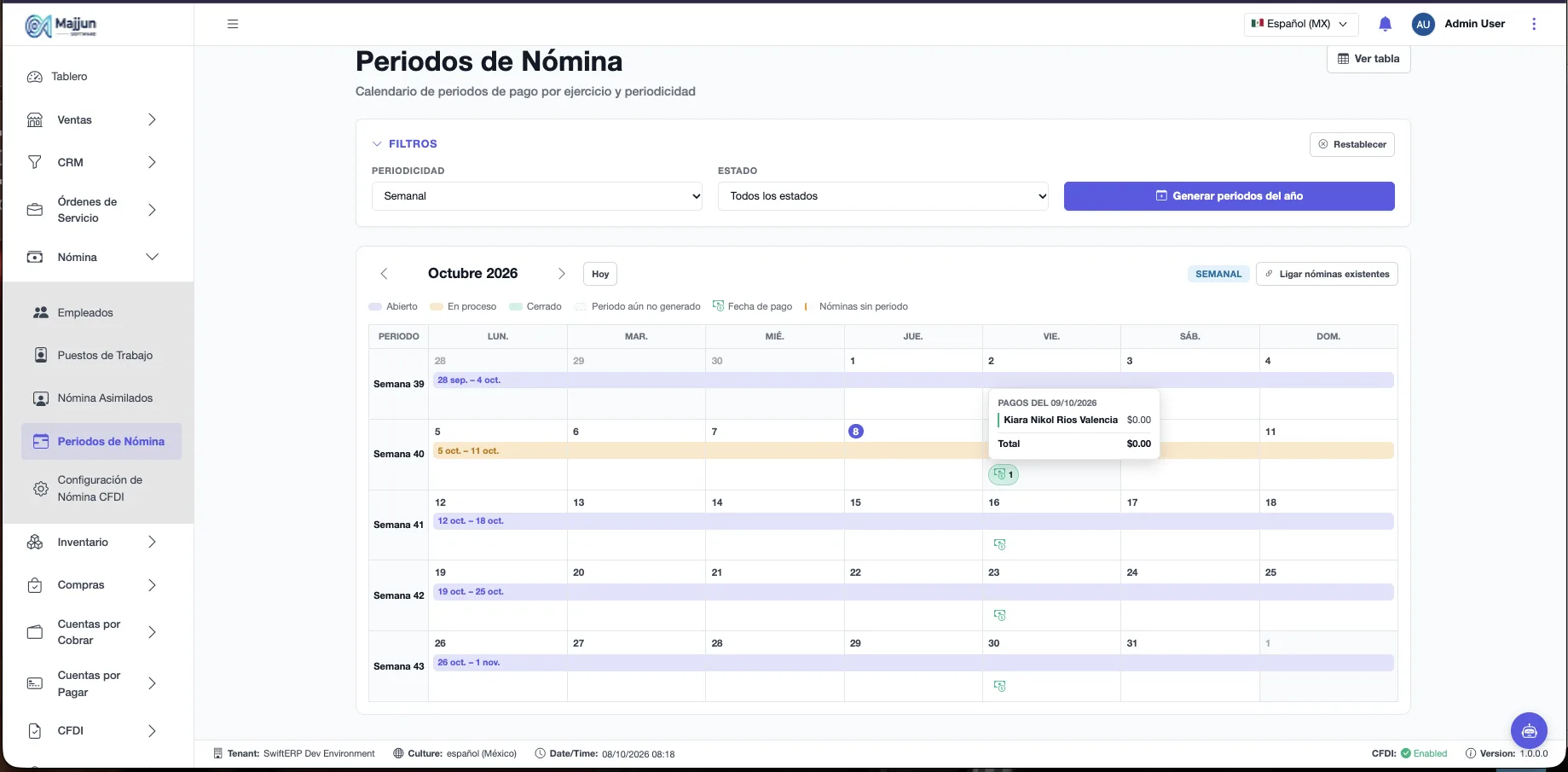Click the Puestos de Trabajo icon
Viewport: 1568px width, 772px height.
tap(41, 355)
